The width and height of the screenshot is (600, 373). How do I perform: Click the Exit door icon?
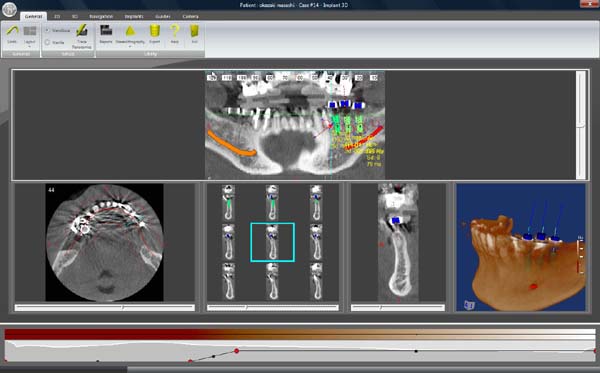[194, 31]
